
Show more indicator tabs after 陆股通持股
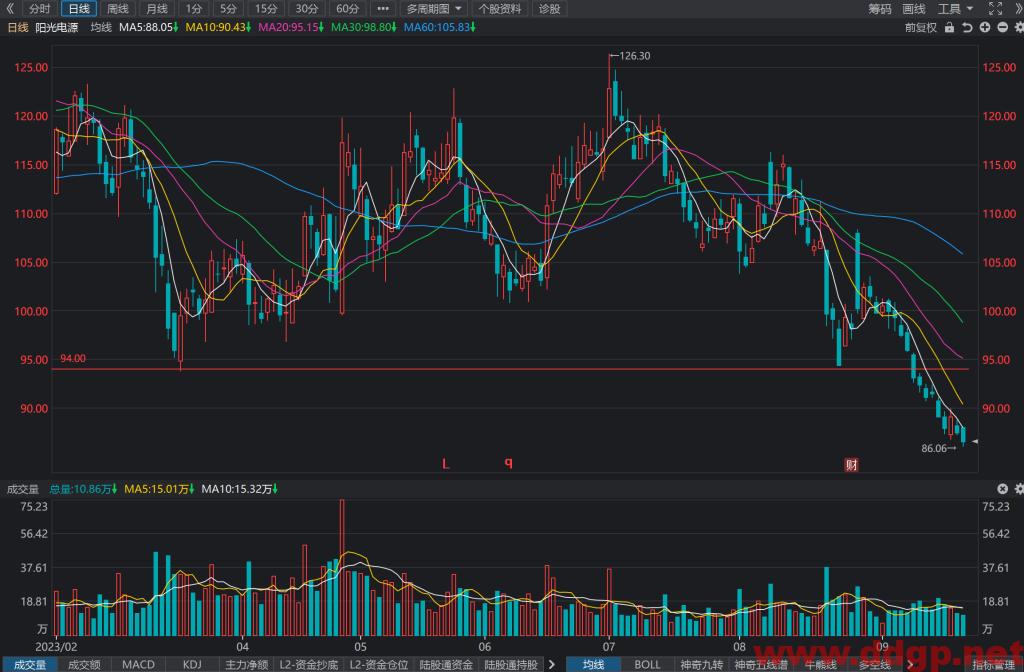click(x=552, y=664)
